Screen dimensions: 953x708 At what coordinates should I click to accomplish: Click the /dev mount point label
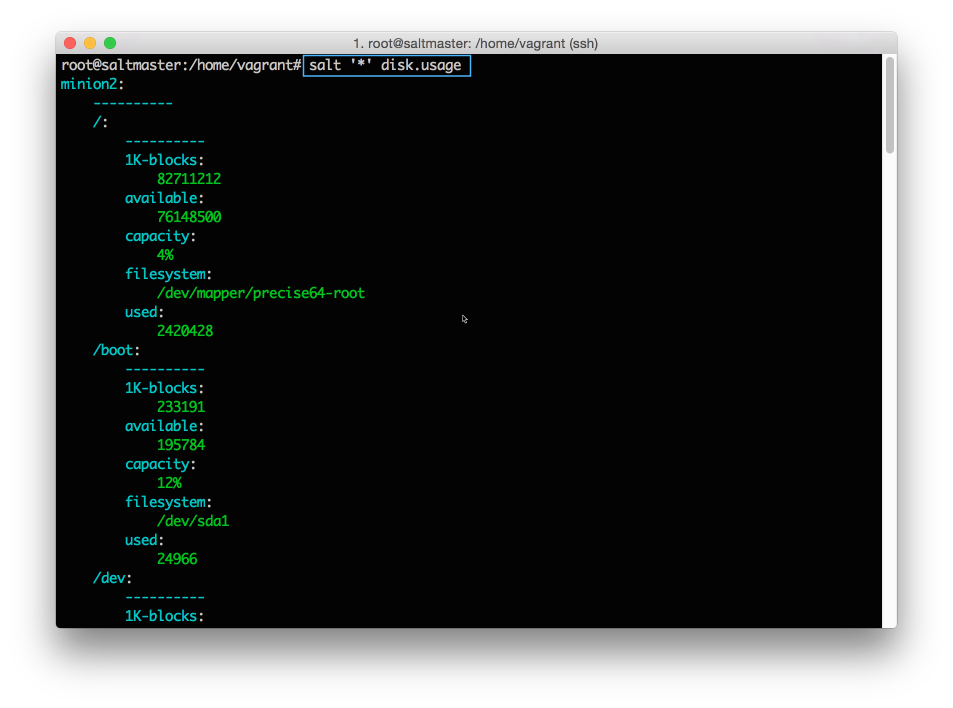(x=112, y=578)
